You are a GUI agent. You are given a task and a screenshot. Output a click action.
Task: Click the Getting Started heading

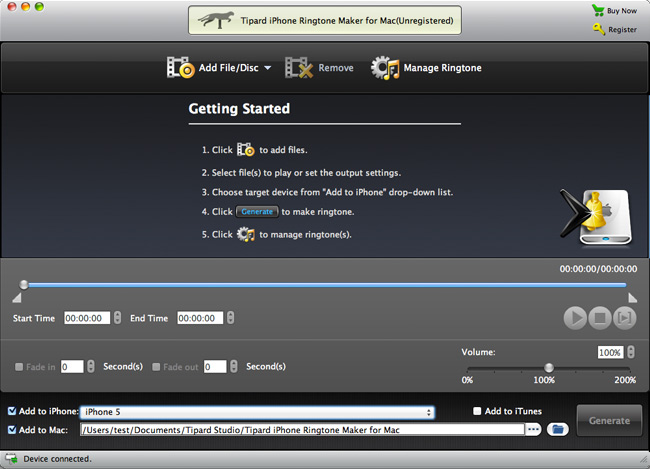pyautogui.click(x=239, y=109)
